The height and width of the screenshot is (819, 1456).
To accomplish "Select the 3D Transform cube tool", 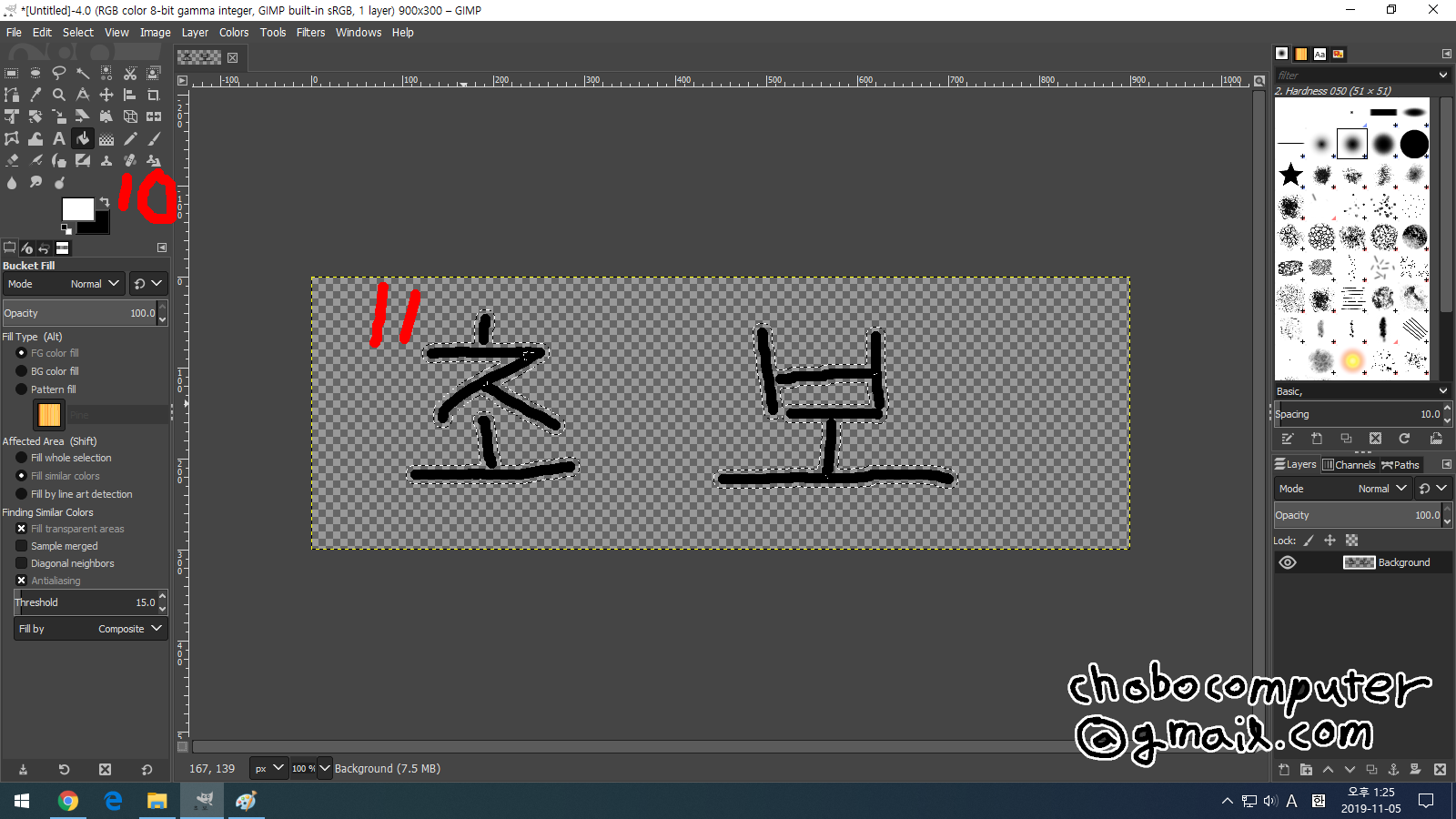I will (x=130, y=116).
